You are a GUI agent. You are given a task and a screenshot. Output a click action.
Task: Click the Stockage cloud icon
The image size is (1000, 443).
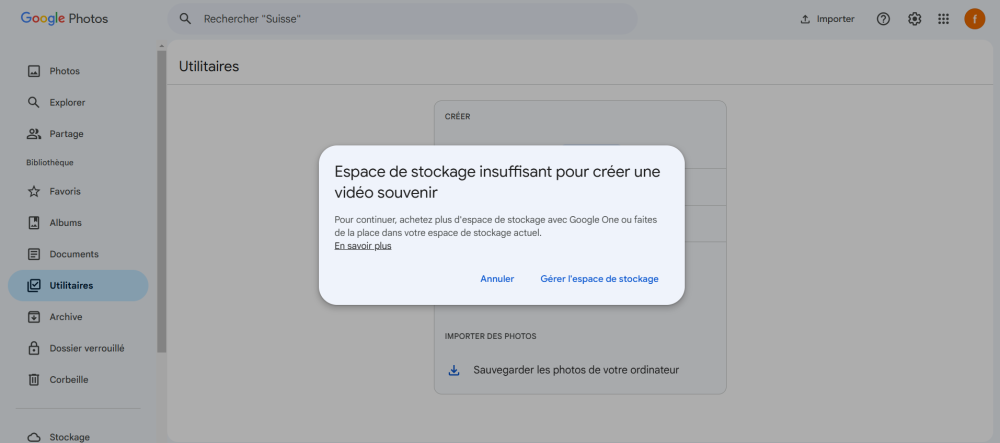click(34, 437)
